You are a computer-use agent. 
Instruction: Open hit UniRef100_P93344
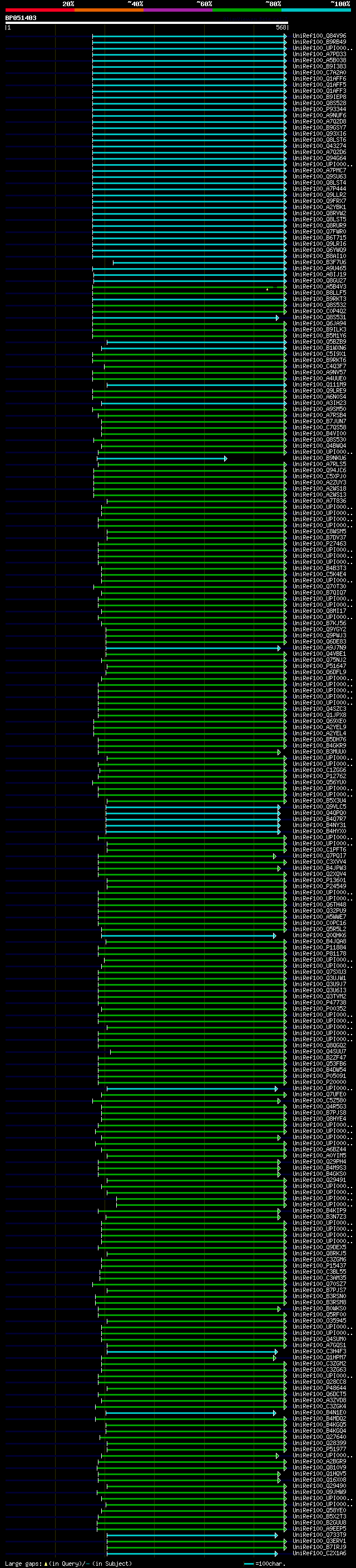(x=319, y=110)
